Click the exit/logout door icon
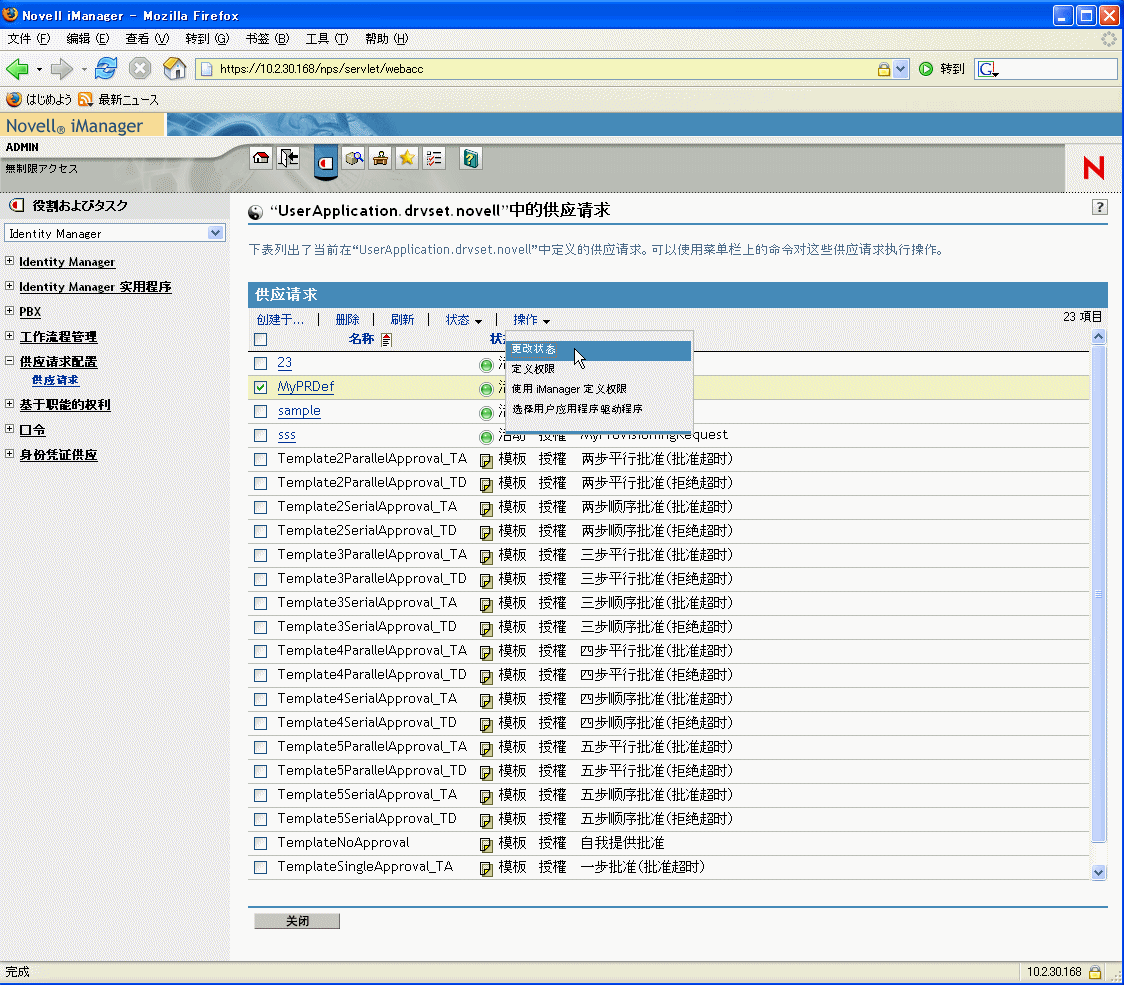Viewport: 1124px width, 985px height. pos(288,158)
